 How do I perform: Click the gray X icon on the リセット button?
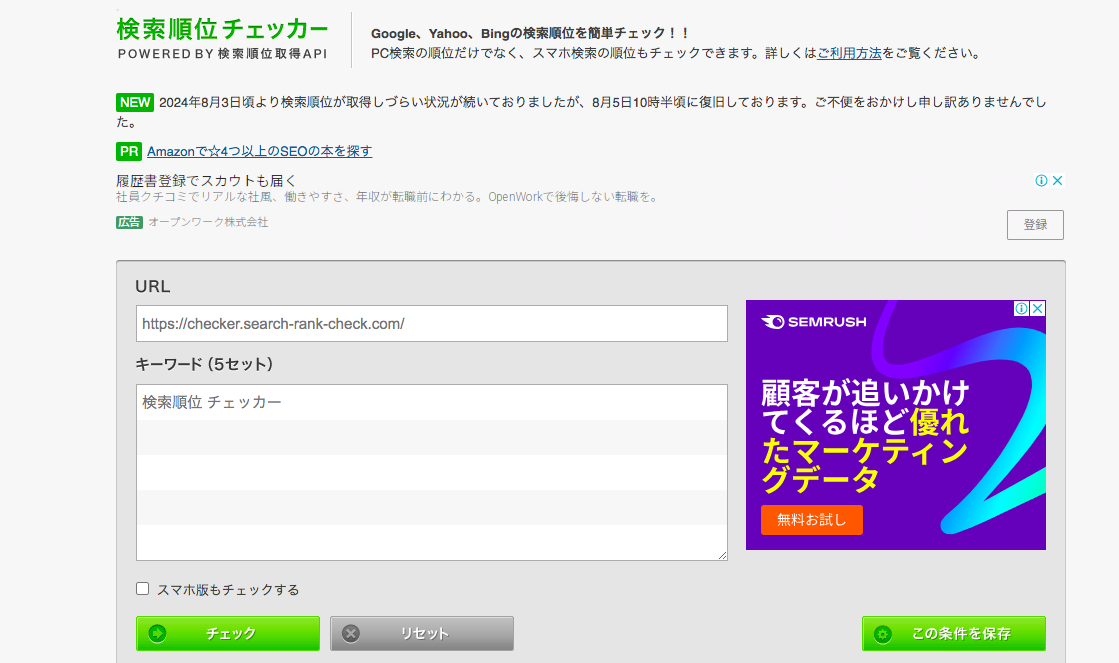coord(351,634)
